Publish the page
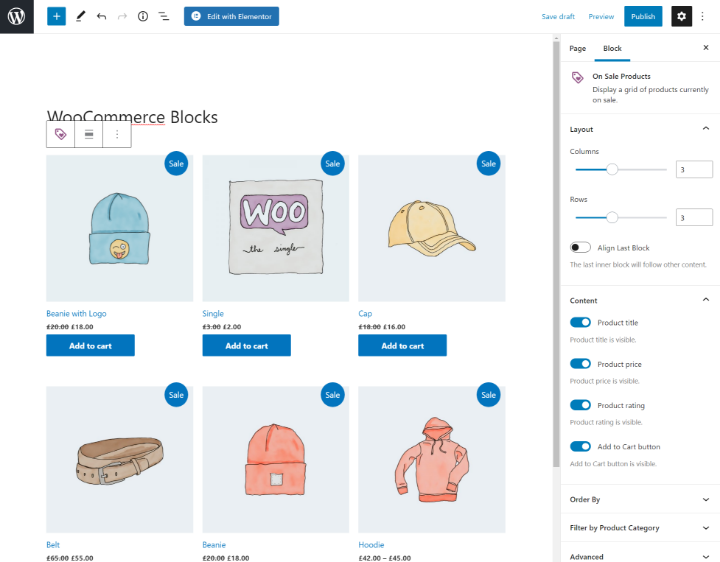Screen dimensions: 720x562 click(643, 17)
